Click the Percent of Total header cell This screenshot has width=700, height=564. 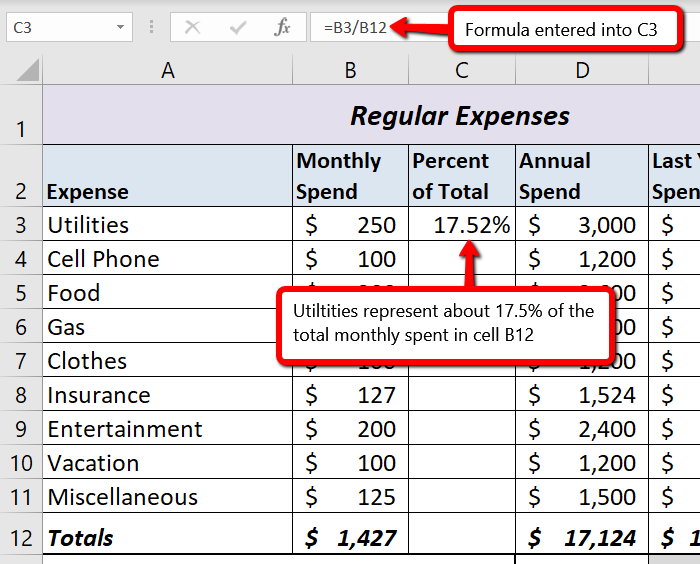pos(462,175)
